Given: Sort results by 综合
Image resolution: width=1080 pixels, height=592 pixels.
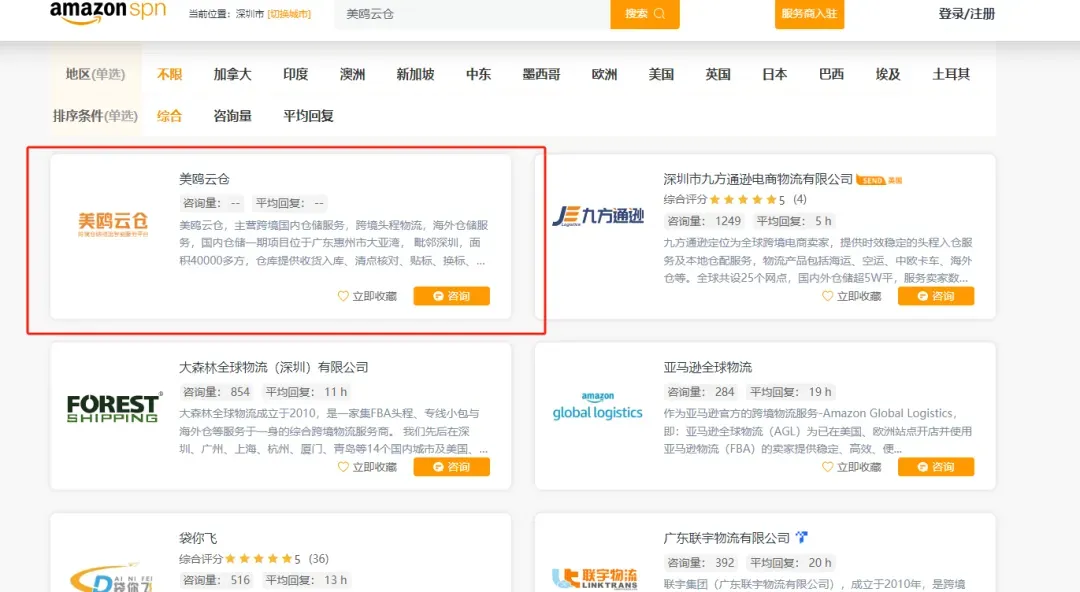Looking at the screenshot, I should point(169,116).
